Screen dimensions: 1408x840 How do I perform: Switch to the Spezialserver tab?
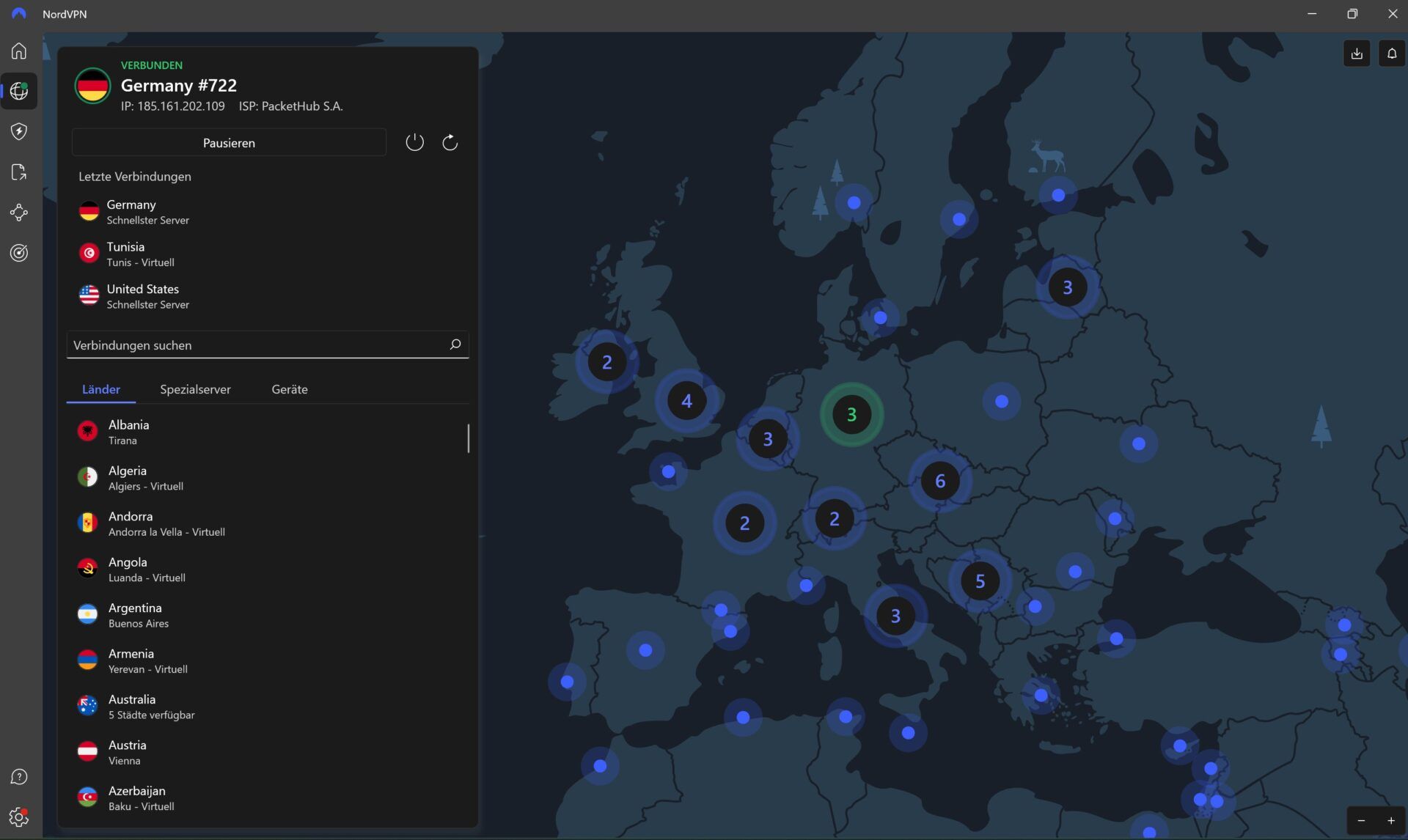click(195, 389)
